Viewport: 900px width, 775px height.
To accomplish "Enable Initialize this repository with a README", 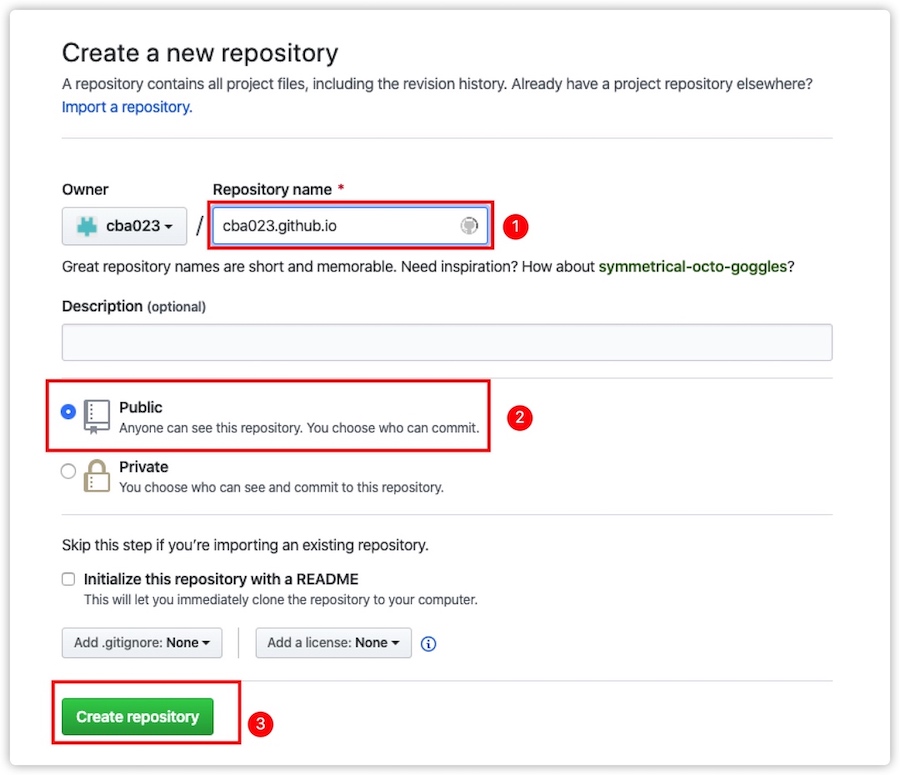I will point(68,579).
